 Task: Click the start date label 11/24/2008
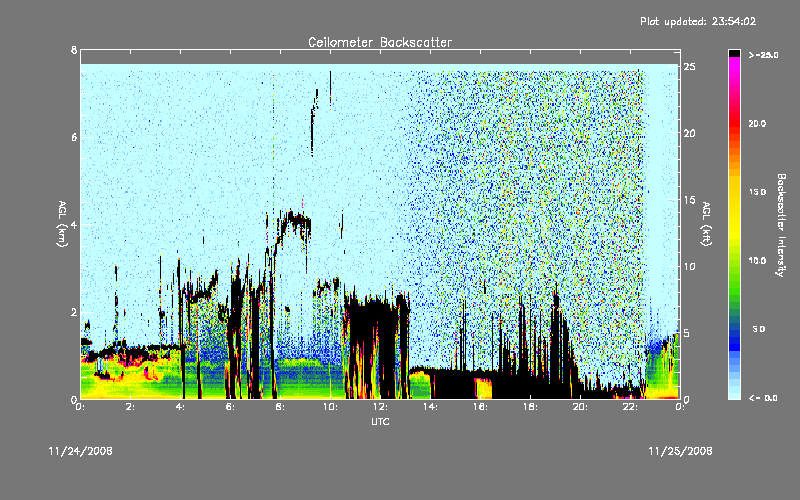[80, 451]
